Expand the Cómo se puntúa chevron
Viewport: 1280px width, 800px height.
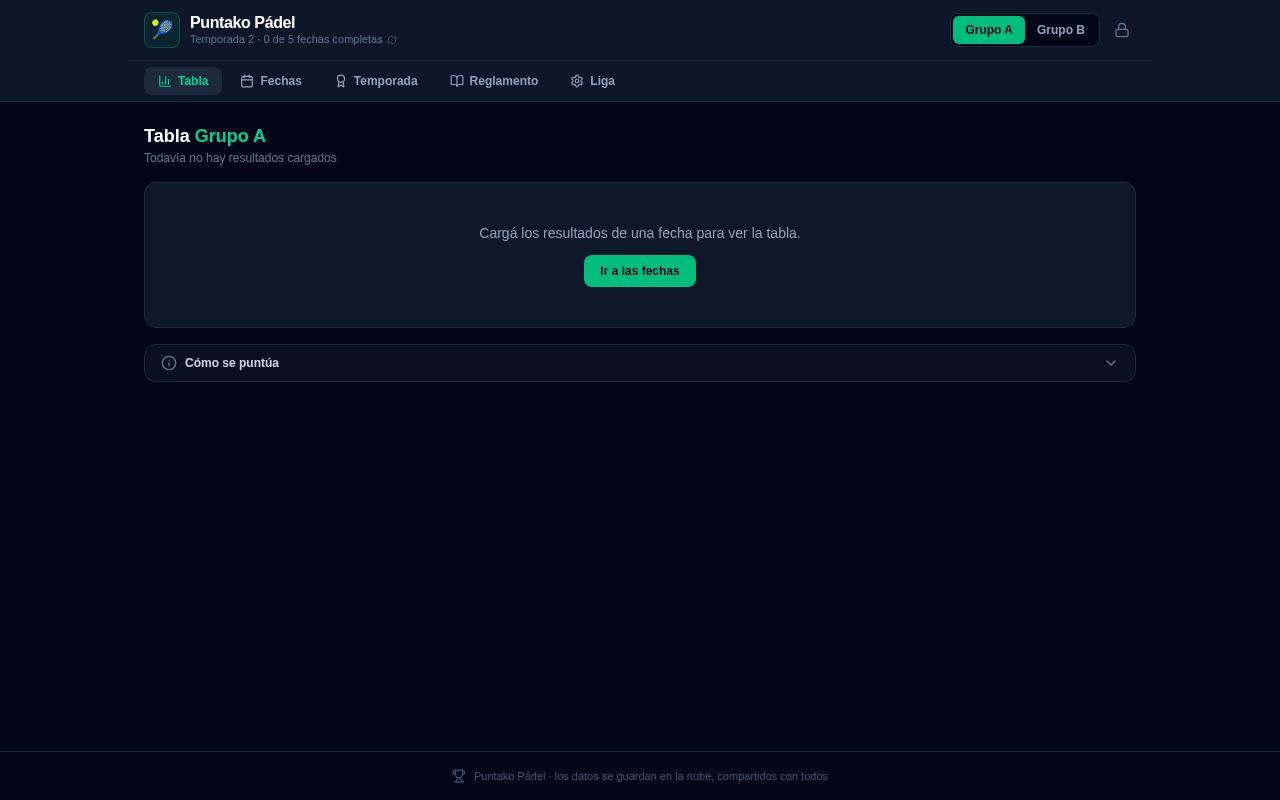point(1111,363)
